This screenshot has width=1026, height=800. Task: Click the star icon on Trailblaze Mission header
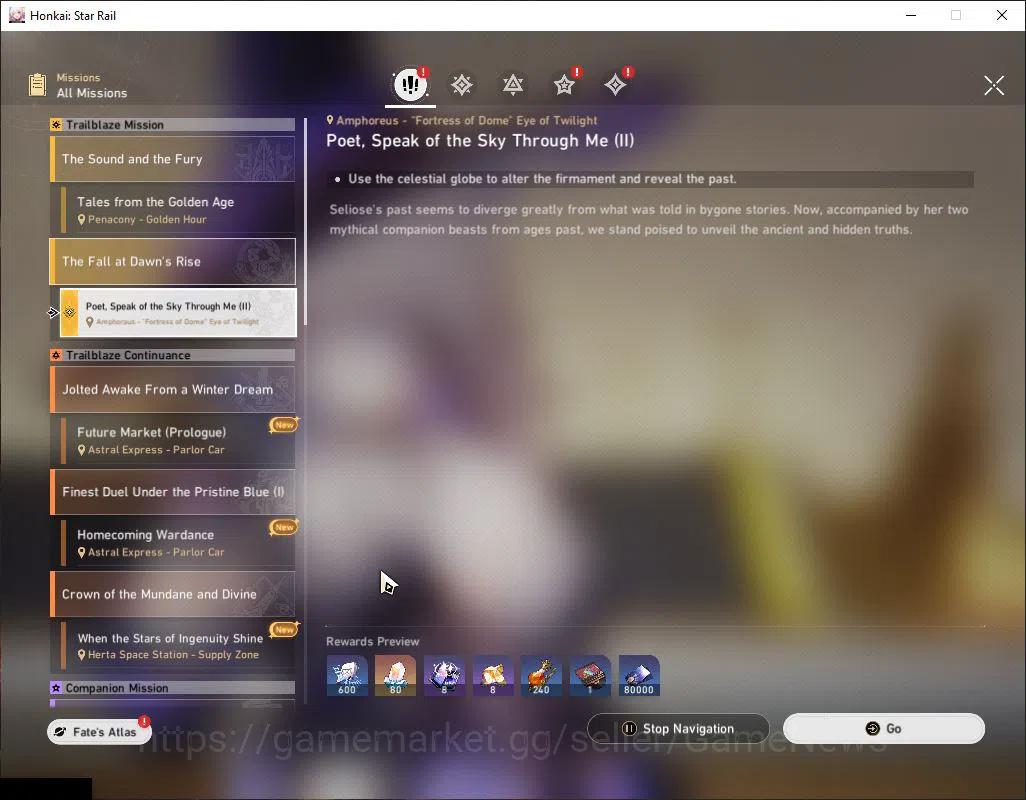point(56,124)
